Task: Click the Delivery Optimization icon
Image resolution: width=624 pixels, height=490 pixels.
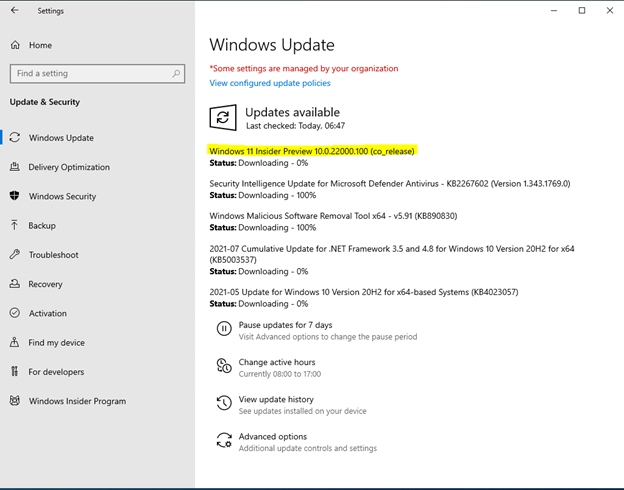Action: tap(15, 167)
